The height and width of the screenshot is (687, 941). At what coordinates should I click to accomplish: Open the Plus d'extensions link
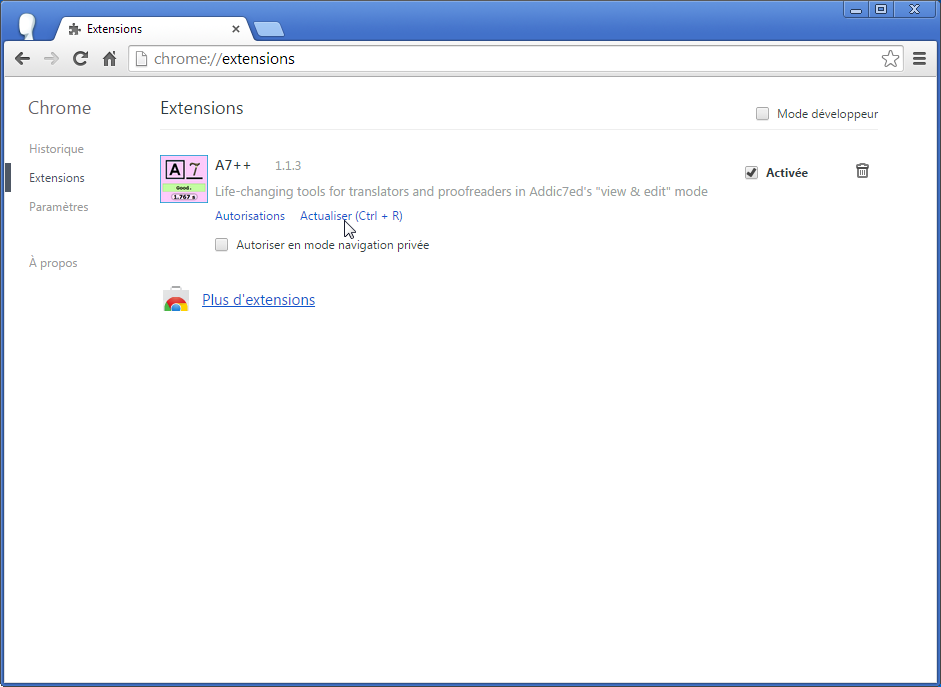pyautogui.click(x=258, y=300)
